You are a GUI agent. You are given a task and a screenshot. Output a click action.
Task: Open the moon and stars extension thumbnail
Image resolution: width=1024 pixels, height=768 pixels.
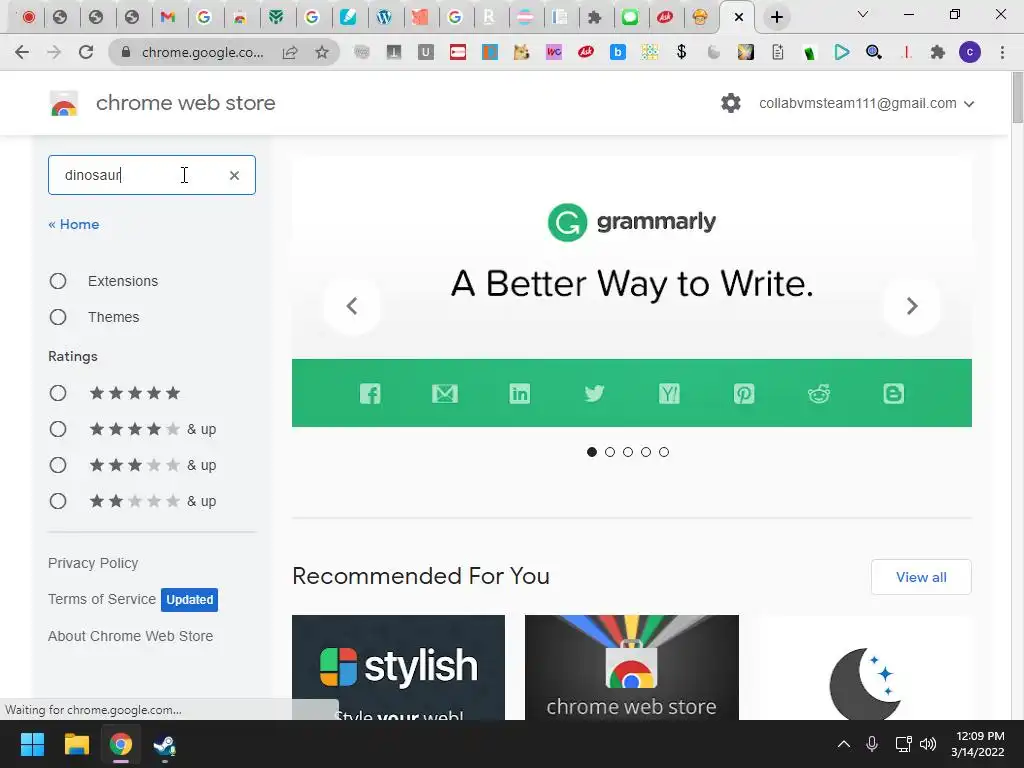point(865,667)
